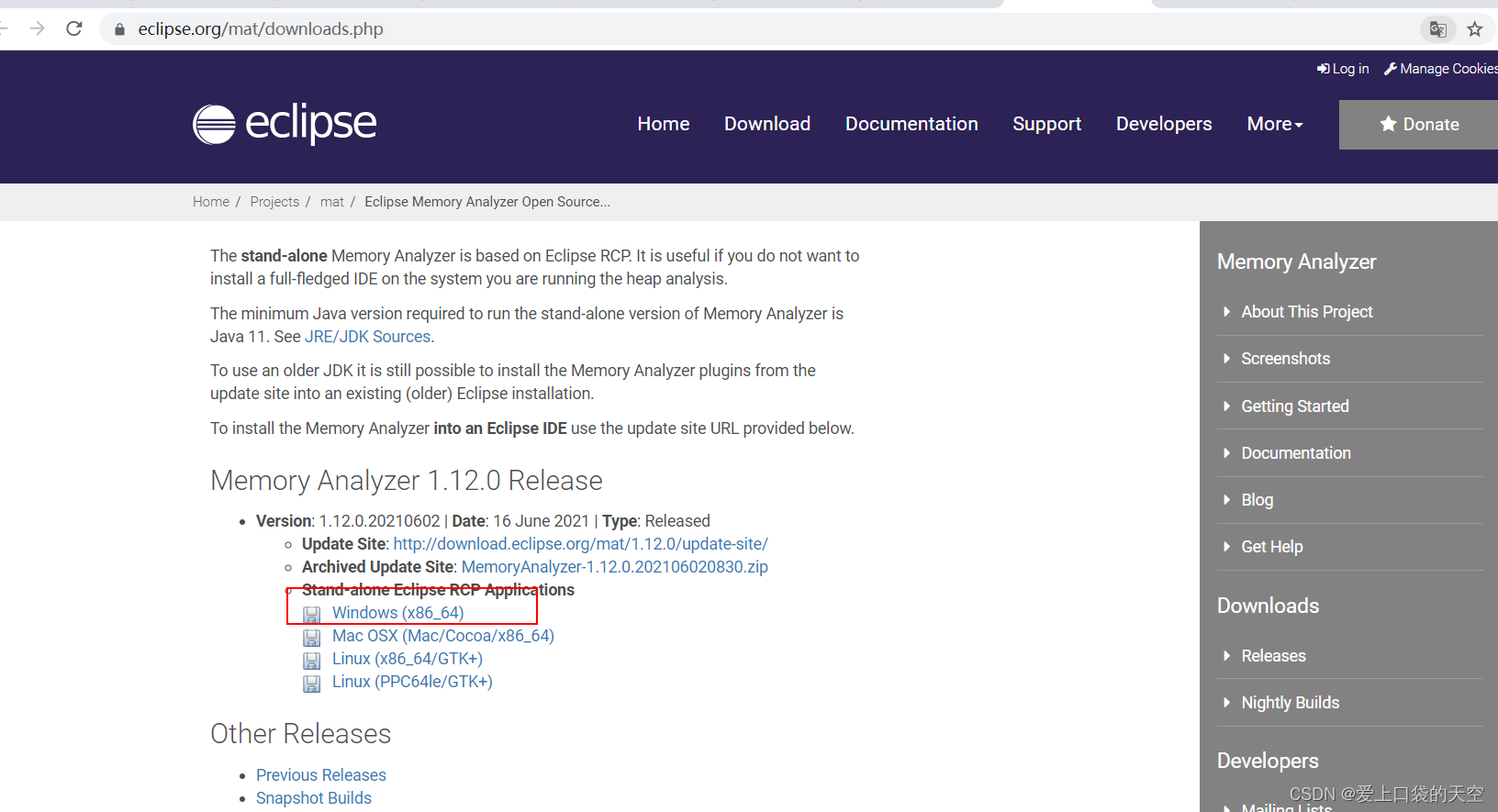Image resolution: width=1498 pixels, height=812 pixels.
Task: Click the JRE/JDK Sources link
Action: click(367, 337)
